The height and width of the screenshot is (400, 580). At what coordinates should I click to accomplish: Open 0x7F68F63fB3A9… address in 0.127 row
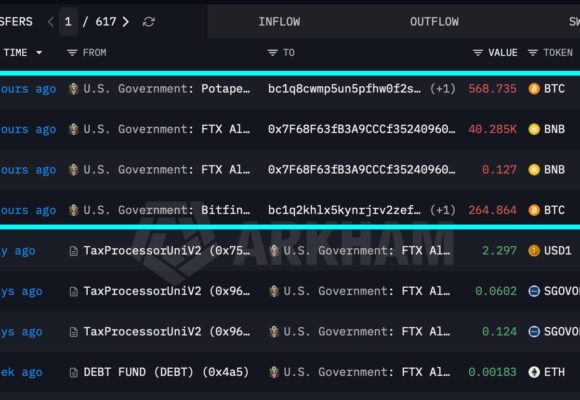[361, 169]
